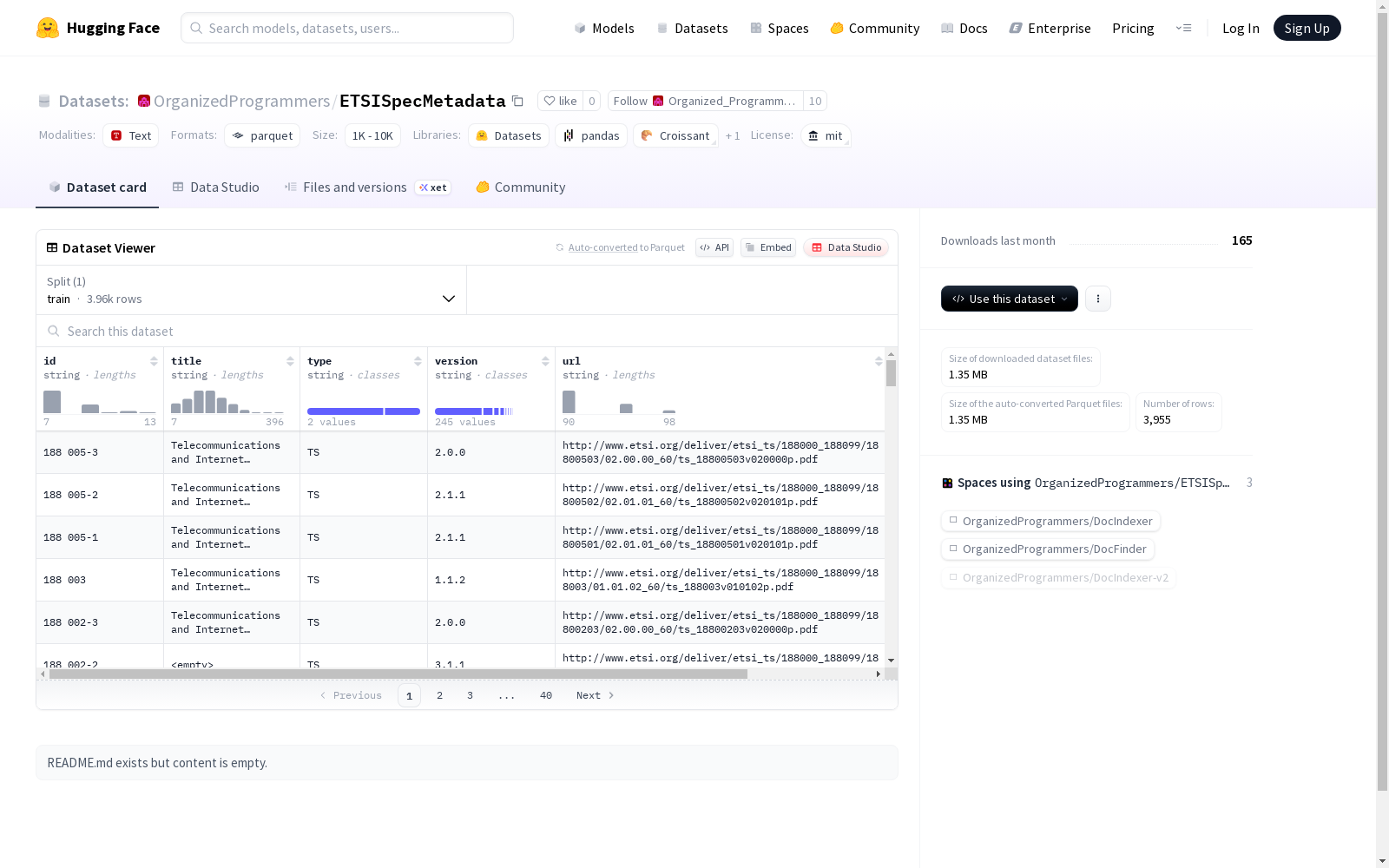The image size is (1389, 868).
Task: Open the OrganizedProgrammers/DocIndexer space
Action: [x=1050, y=521]
